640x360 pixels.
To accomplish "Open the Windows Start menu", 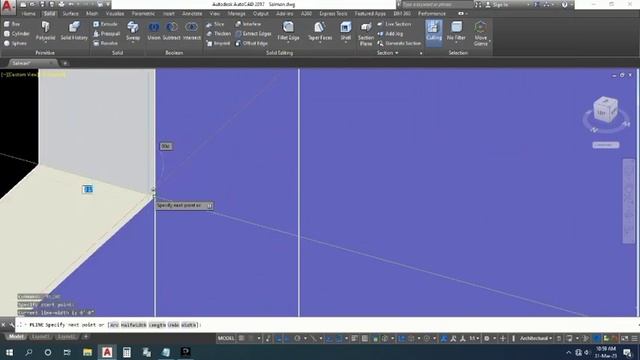I will pyautogui.click(x=9, y=352).
